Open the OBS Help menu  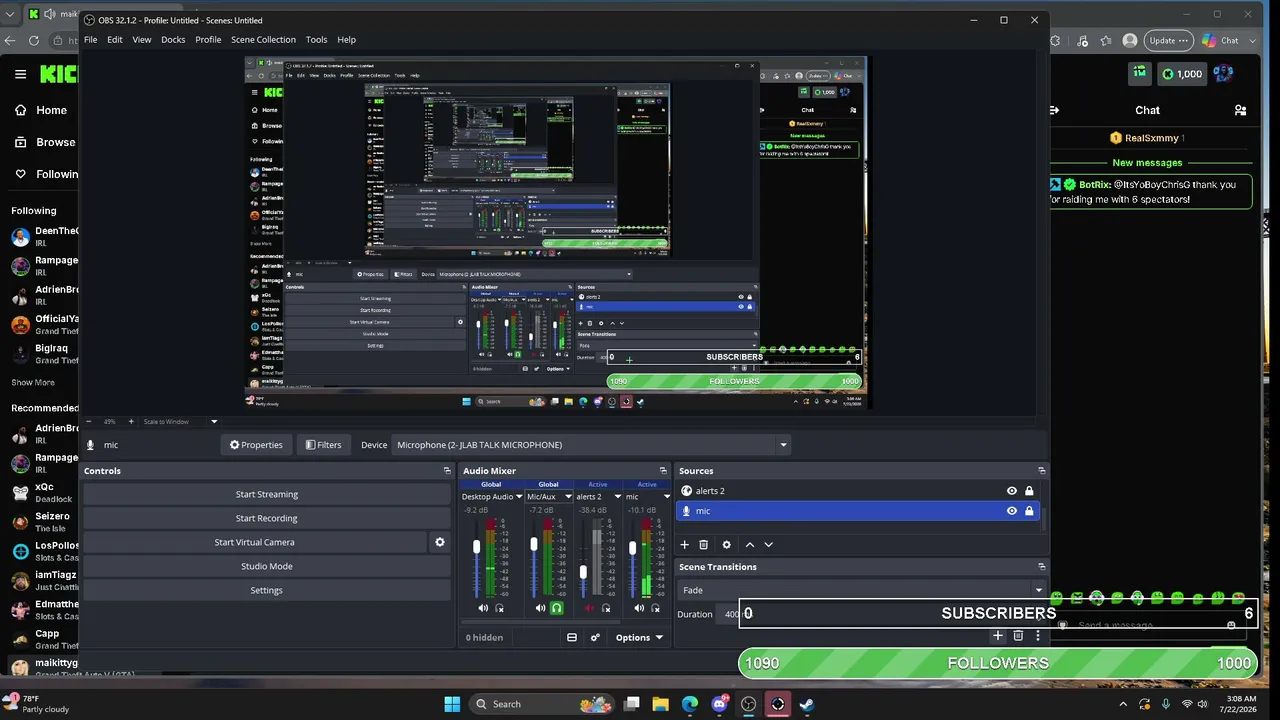click(347, 40)
